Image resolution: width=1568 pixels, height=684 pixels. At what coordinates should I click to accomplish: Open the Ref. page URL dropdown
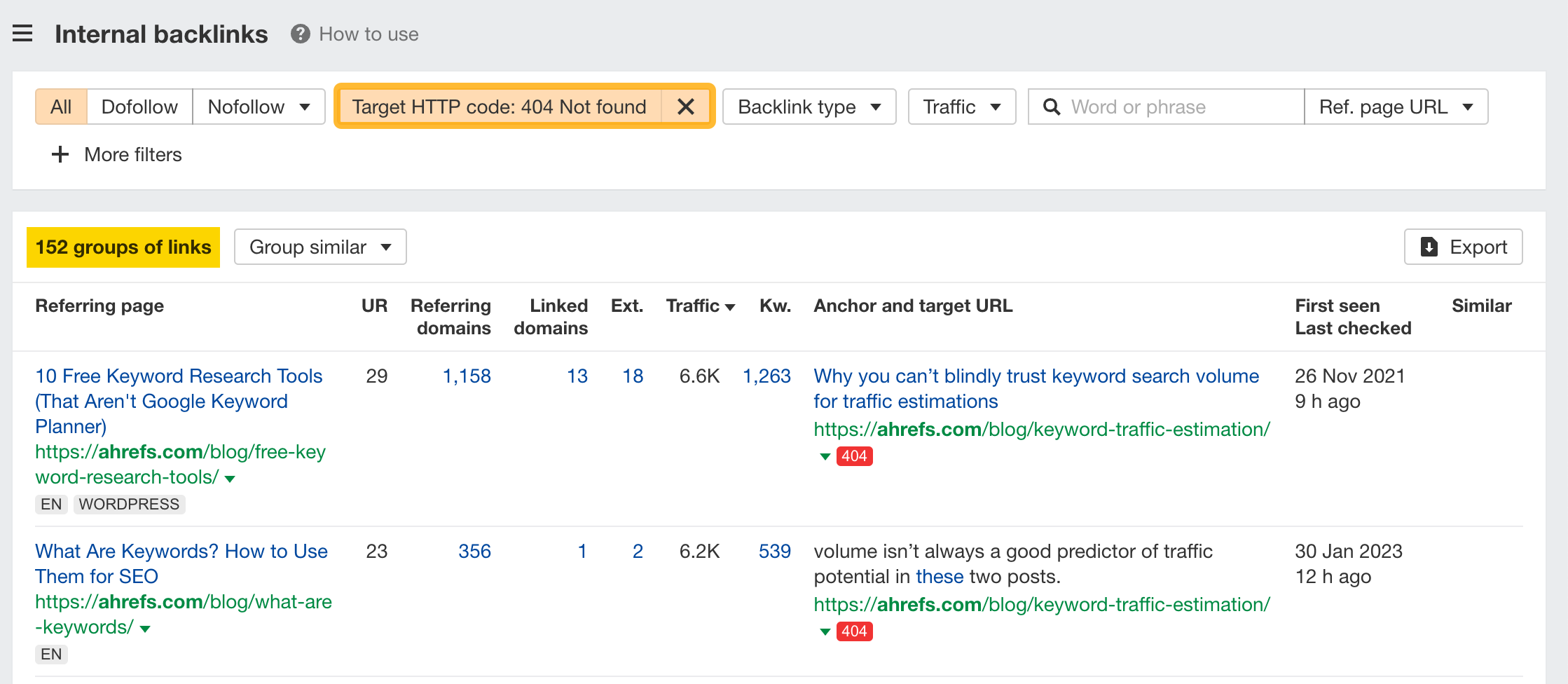coord(1396,107)
